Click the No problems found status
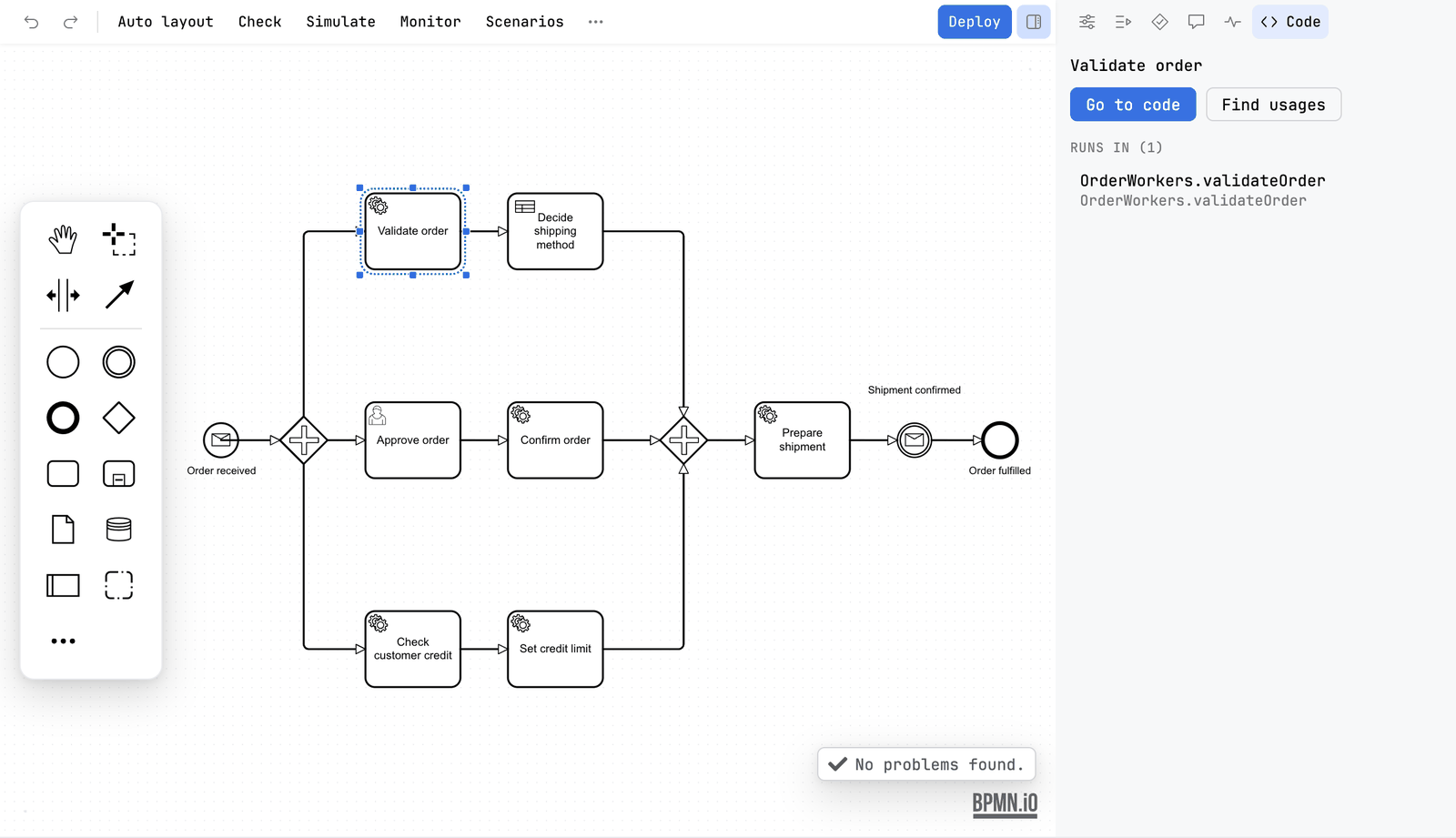Screen dimensions: 1456x838 (x=926, y=764)
